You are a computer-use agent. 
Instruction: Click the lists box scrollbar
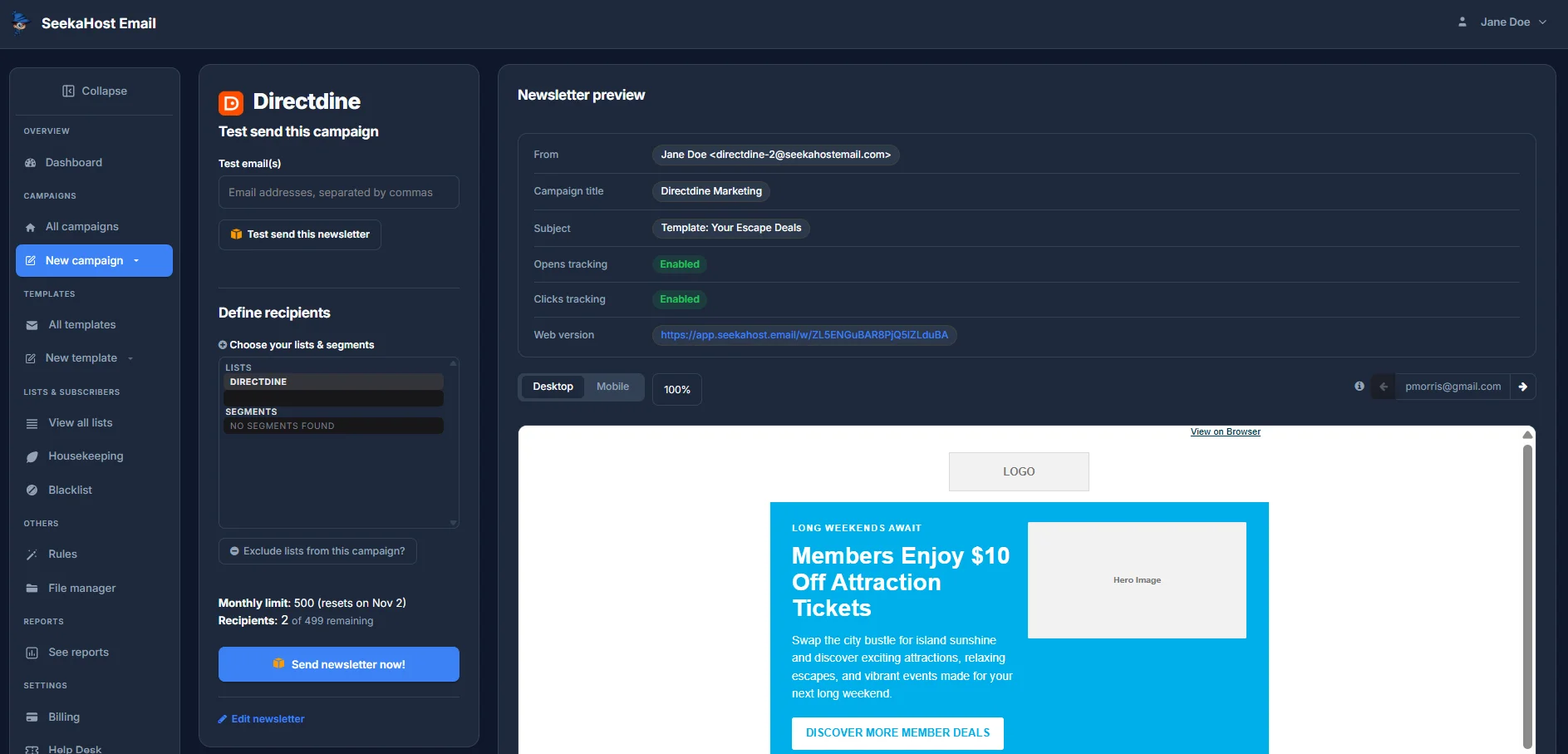(x=454, y=443)
